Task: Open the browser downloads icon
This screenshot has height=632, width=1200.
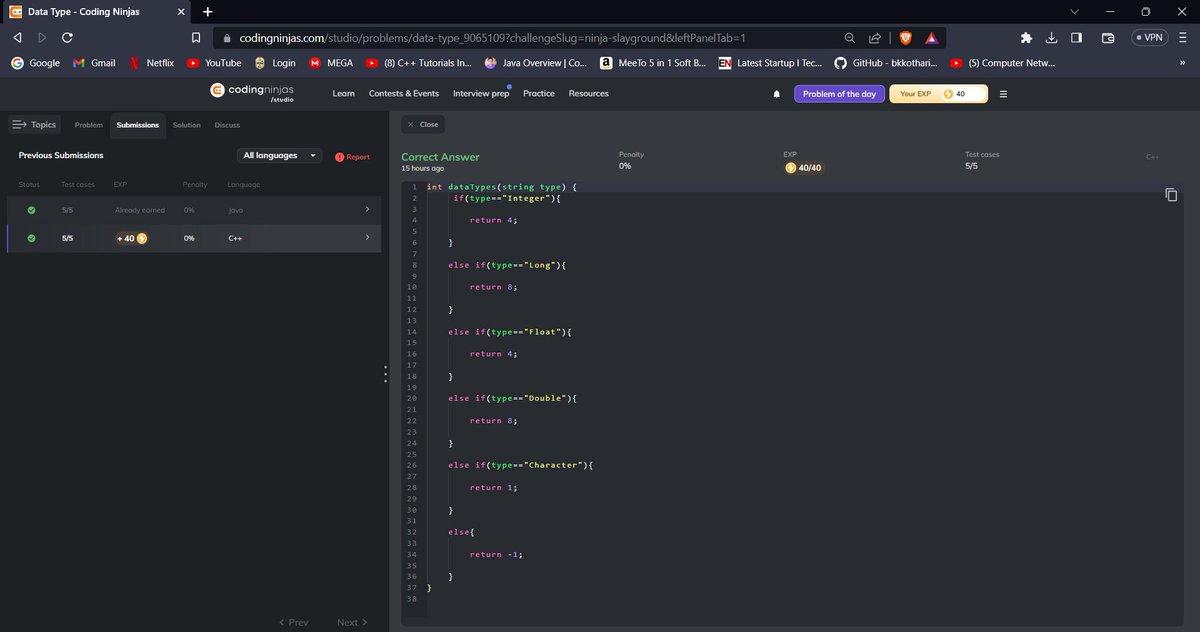Action: pyautogui.click(x=1051, y=38)
